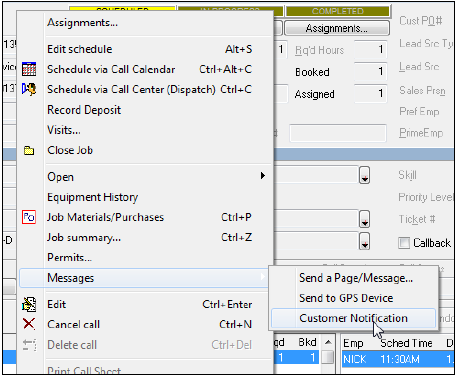Screen dimensions: 456x376
Task: Click the Assignments... button in window
Action: pos(337,28)
